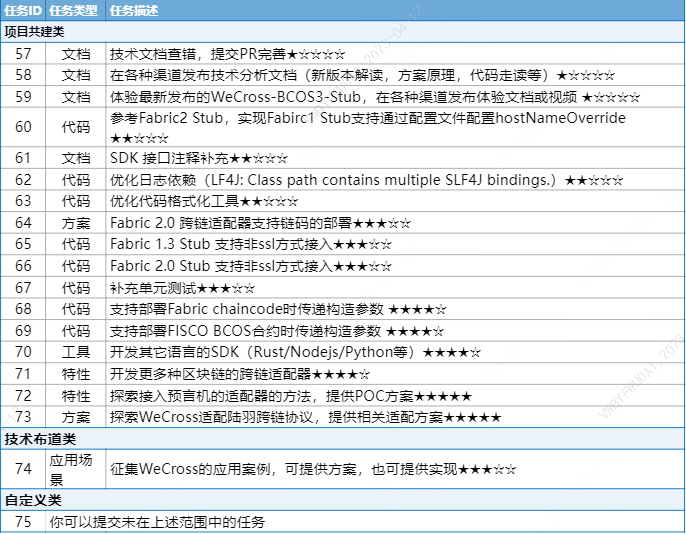Click description mentioning hostNameOverride
The image size is (686, 534).
tap(368, 127)
